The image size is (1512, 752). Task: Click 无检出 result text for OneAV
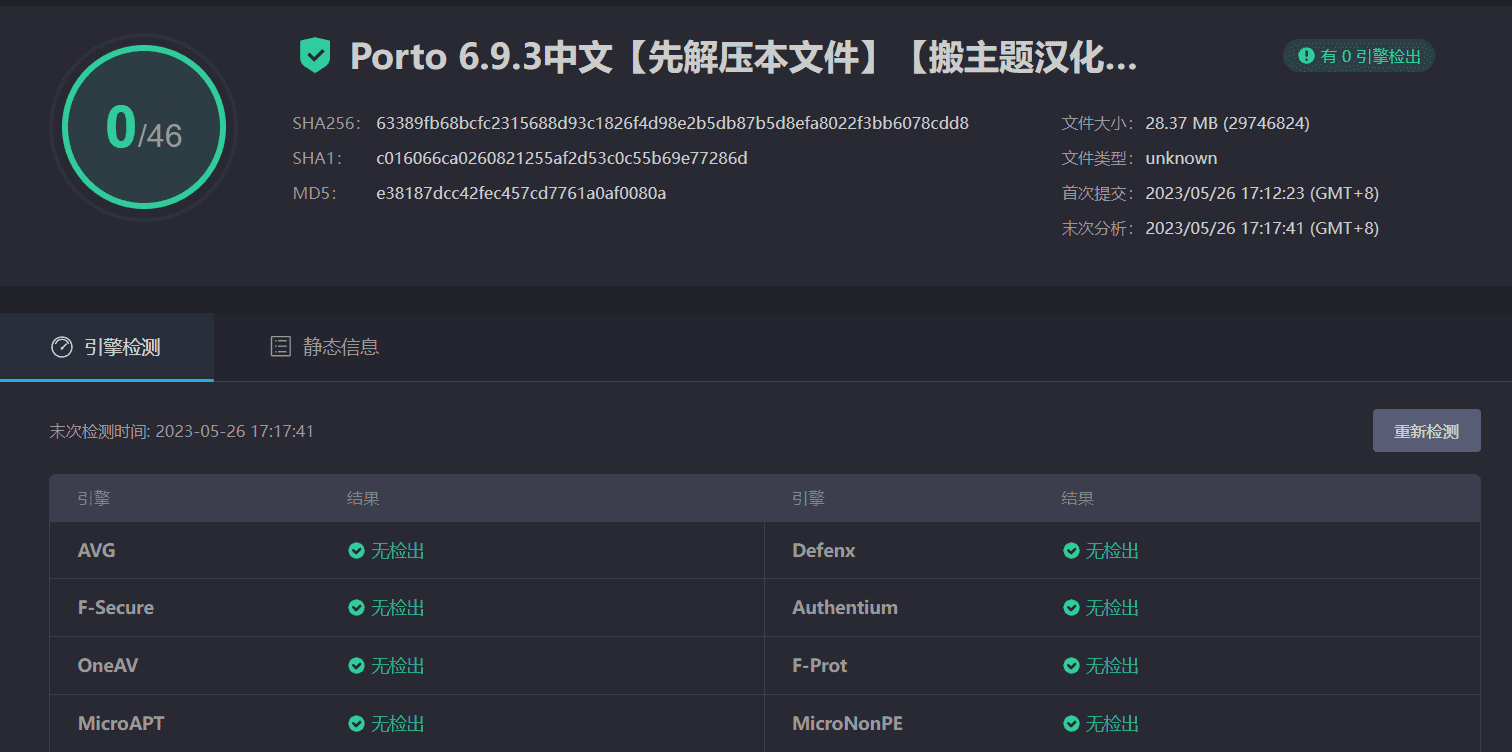(x=398, y=666)
